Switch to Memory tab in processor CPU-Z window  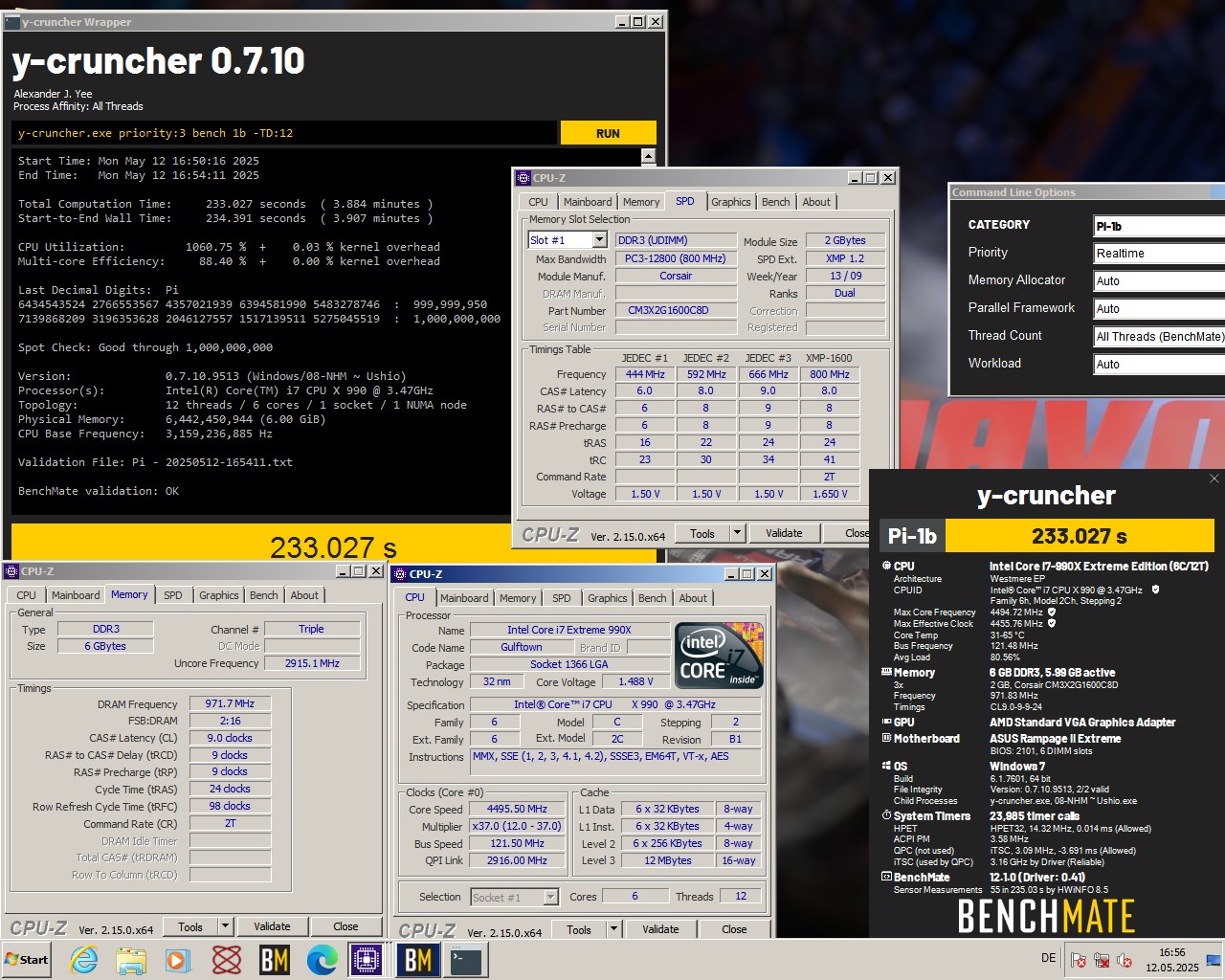tap(518, 598)
